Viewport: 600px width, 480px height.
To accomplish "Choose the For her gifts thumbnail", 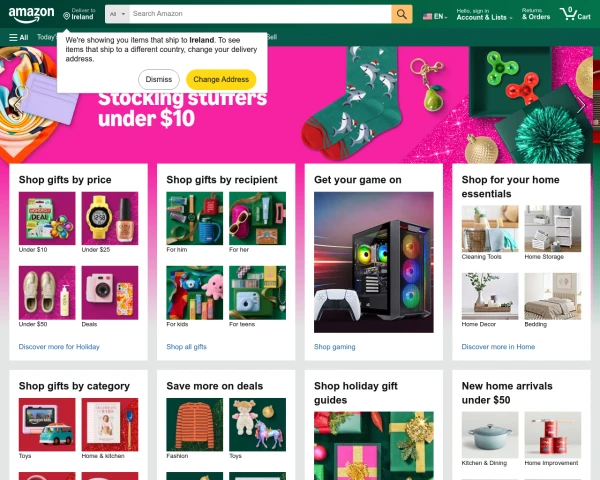I will tap(258, 218).
